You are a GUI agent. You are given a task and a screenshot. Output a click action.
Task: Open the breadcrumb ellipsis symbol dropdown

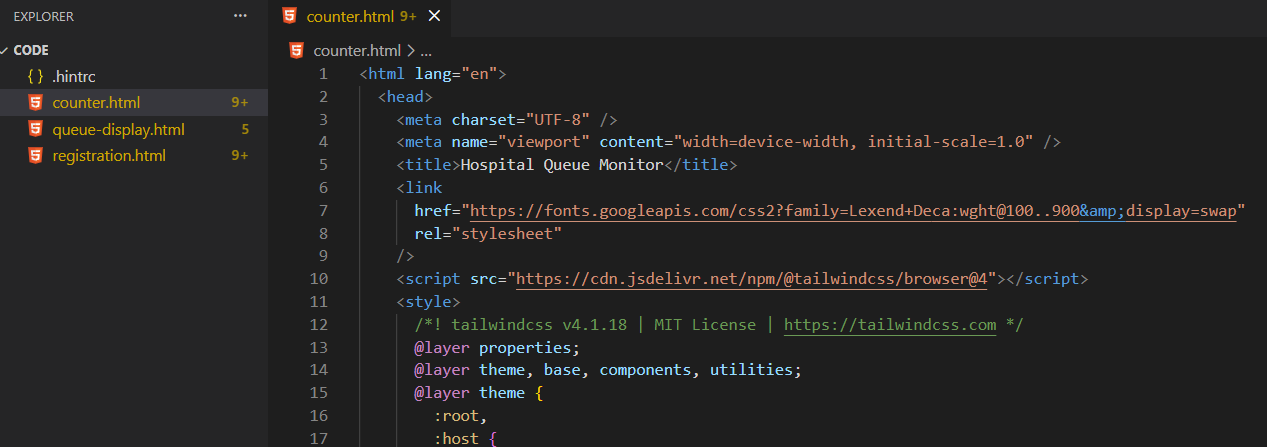tap(426, 50)
